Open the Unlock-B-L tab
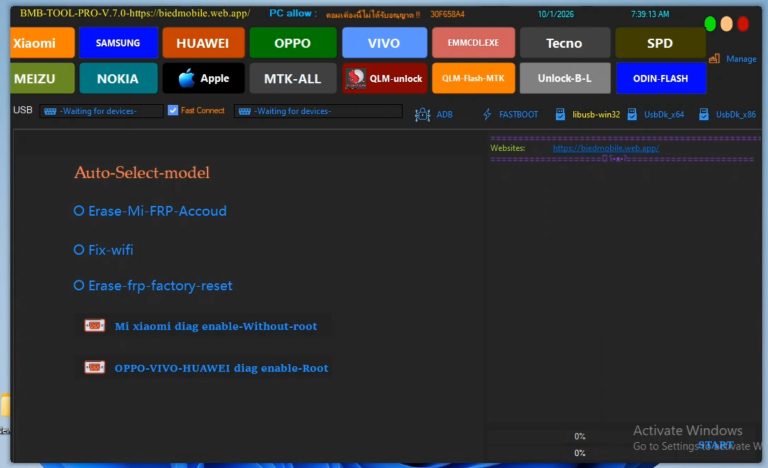768x468 pixels. coord(565,78)
